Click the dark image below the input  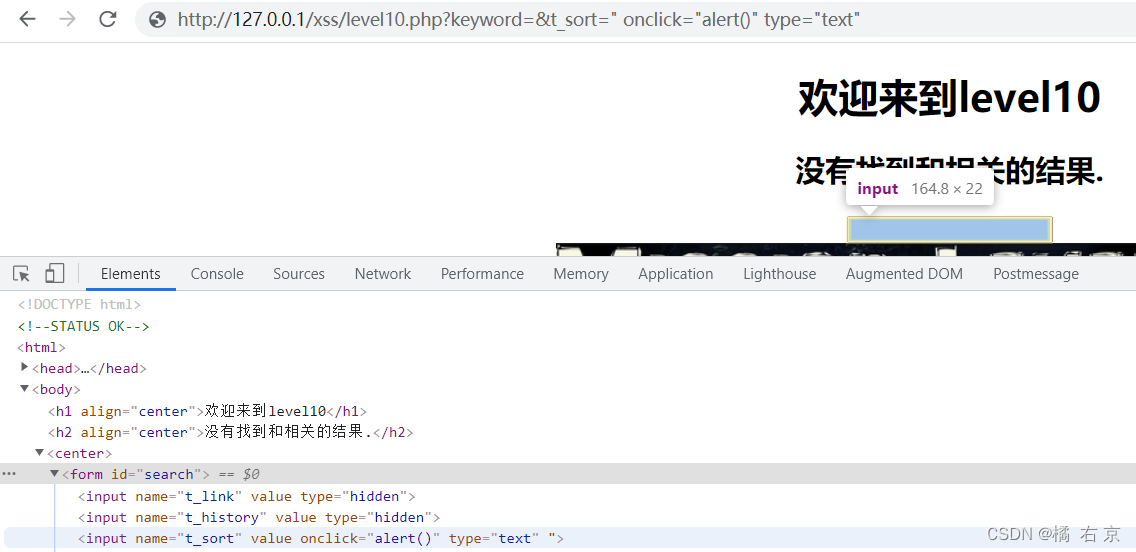point(845,249)
